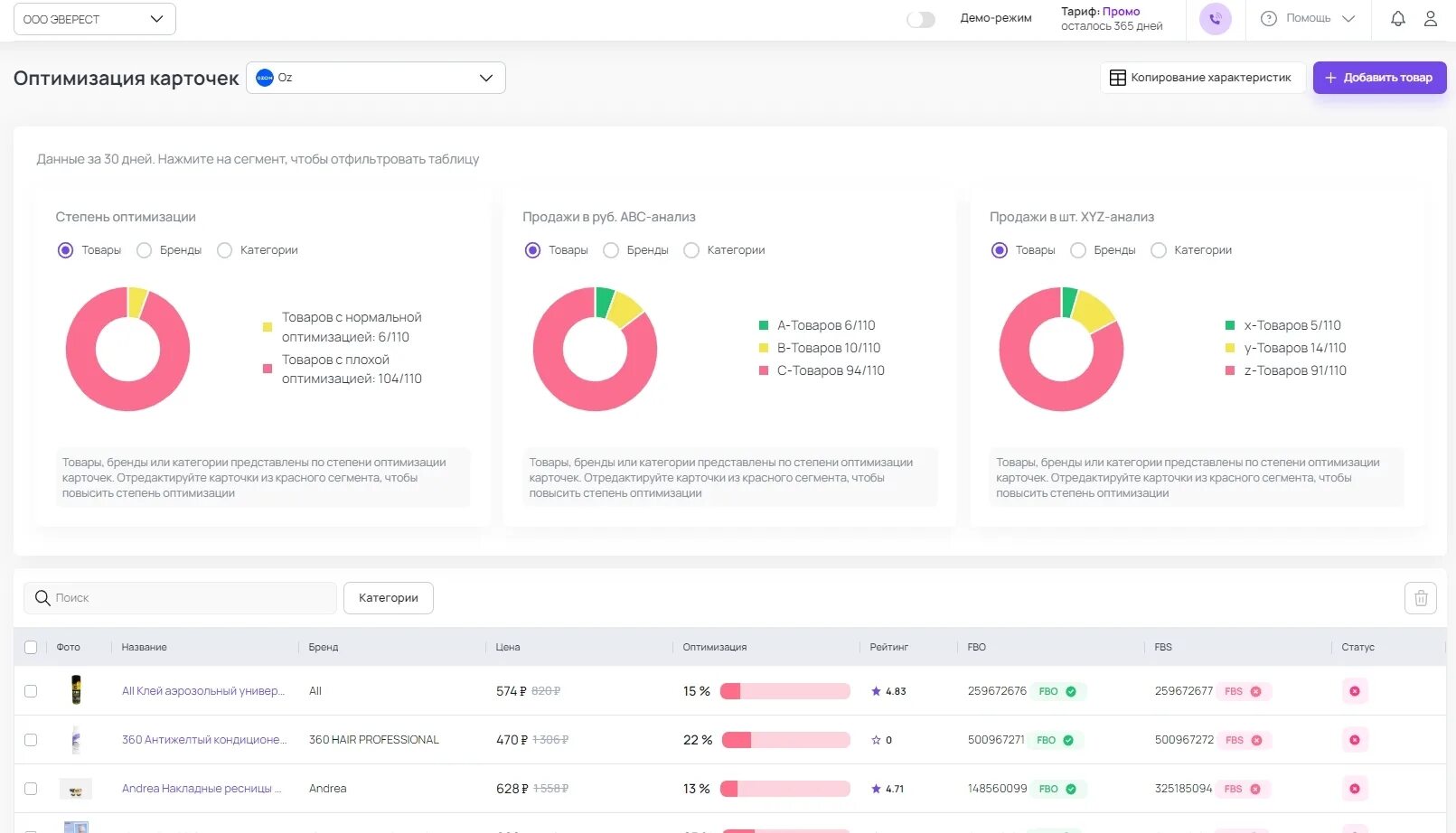The height and width of the screenshot is (833, 1456).
Task: Click the Ozon logo in marketplace selector
Action: click(265, 78)
